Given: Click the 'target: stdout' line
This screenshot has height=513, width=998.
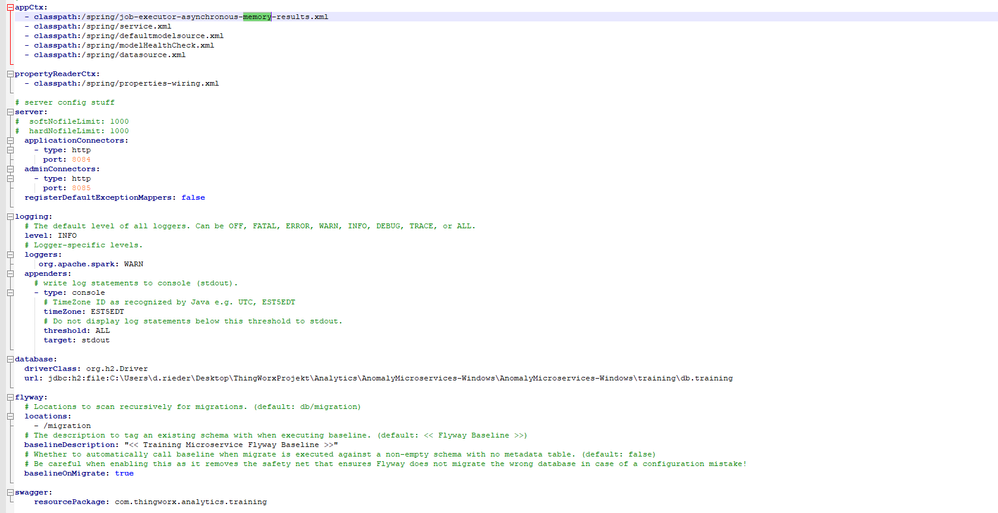Looking at the screenshot, I should [76, 341].
